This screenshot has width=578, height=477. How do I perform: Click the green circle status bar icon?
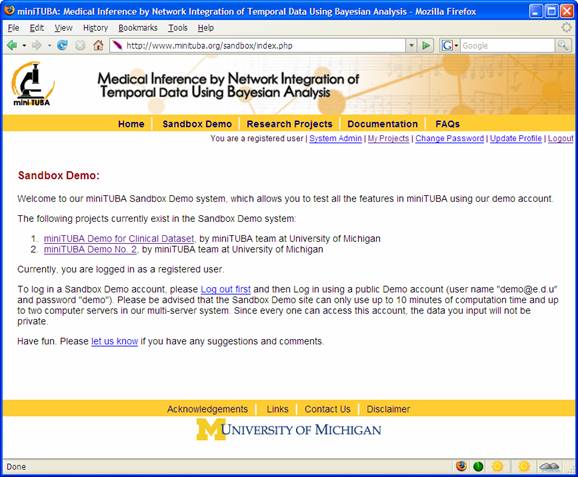click(x=478, y=466)
